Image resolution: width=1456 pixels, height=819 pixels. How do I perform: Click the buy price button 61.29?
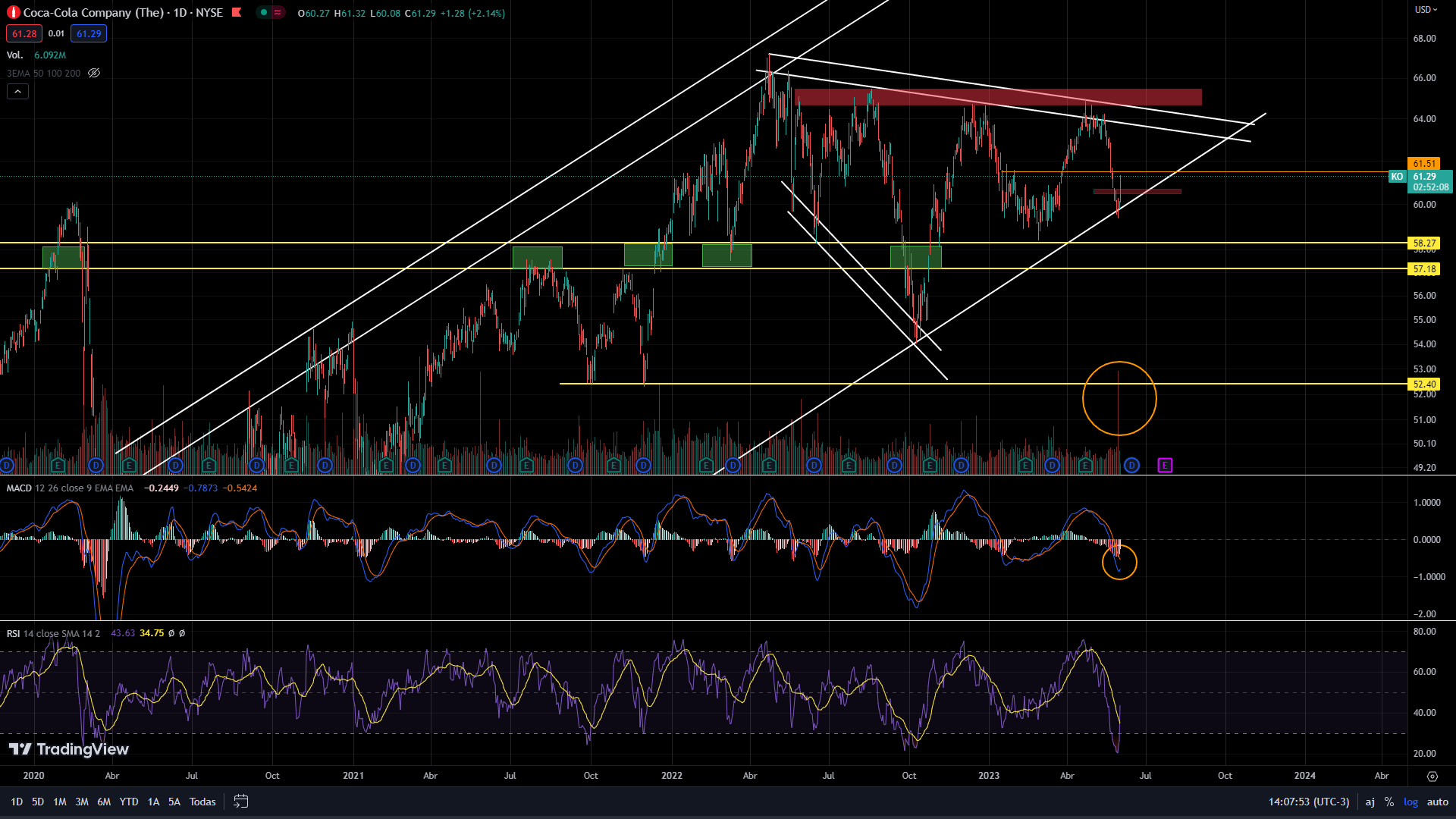click(x=89, y=33)
